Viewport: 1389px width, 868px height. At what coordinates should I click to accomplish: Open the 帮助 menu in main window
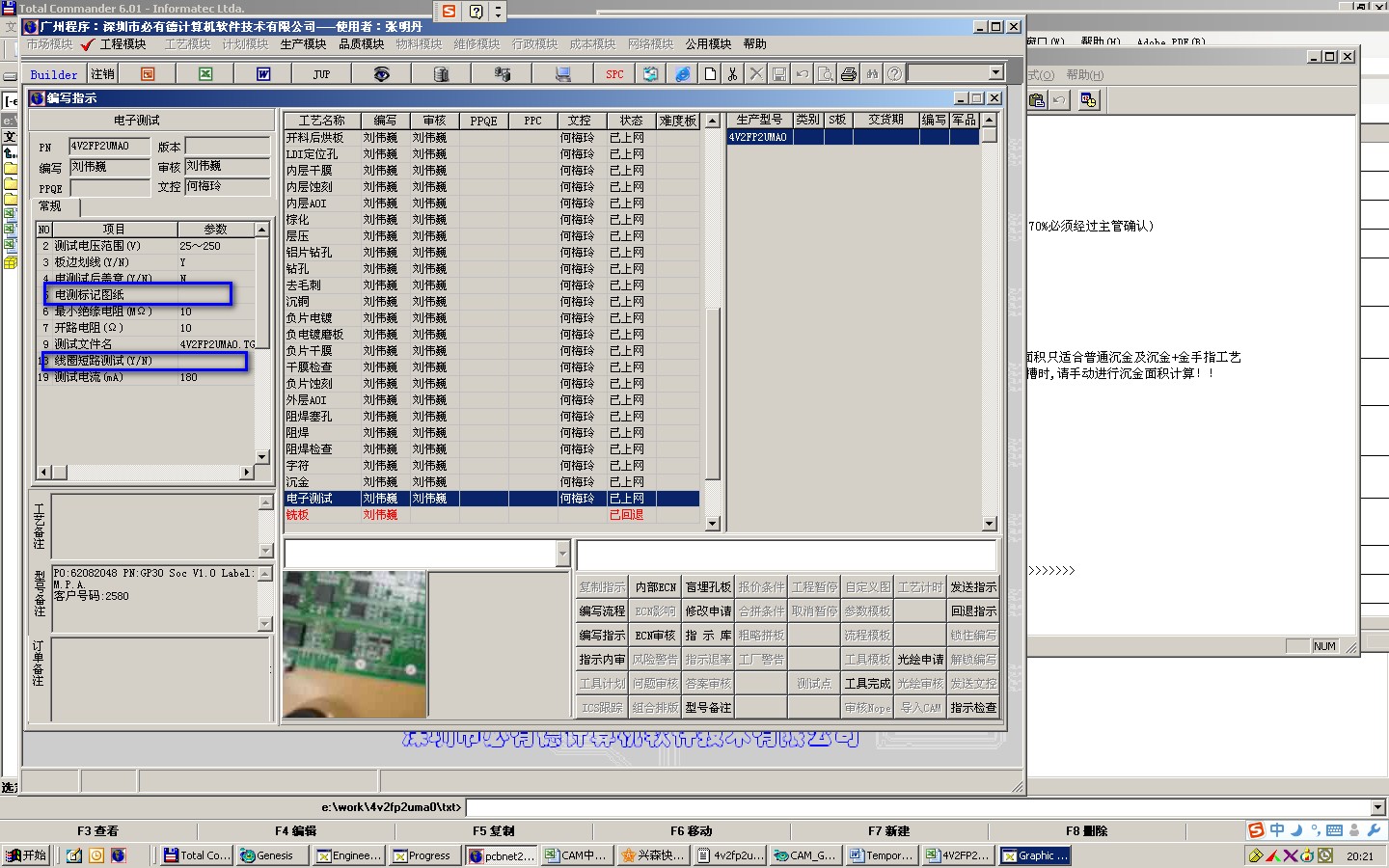click(755, 44)
